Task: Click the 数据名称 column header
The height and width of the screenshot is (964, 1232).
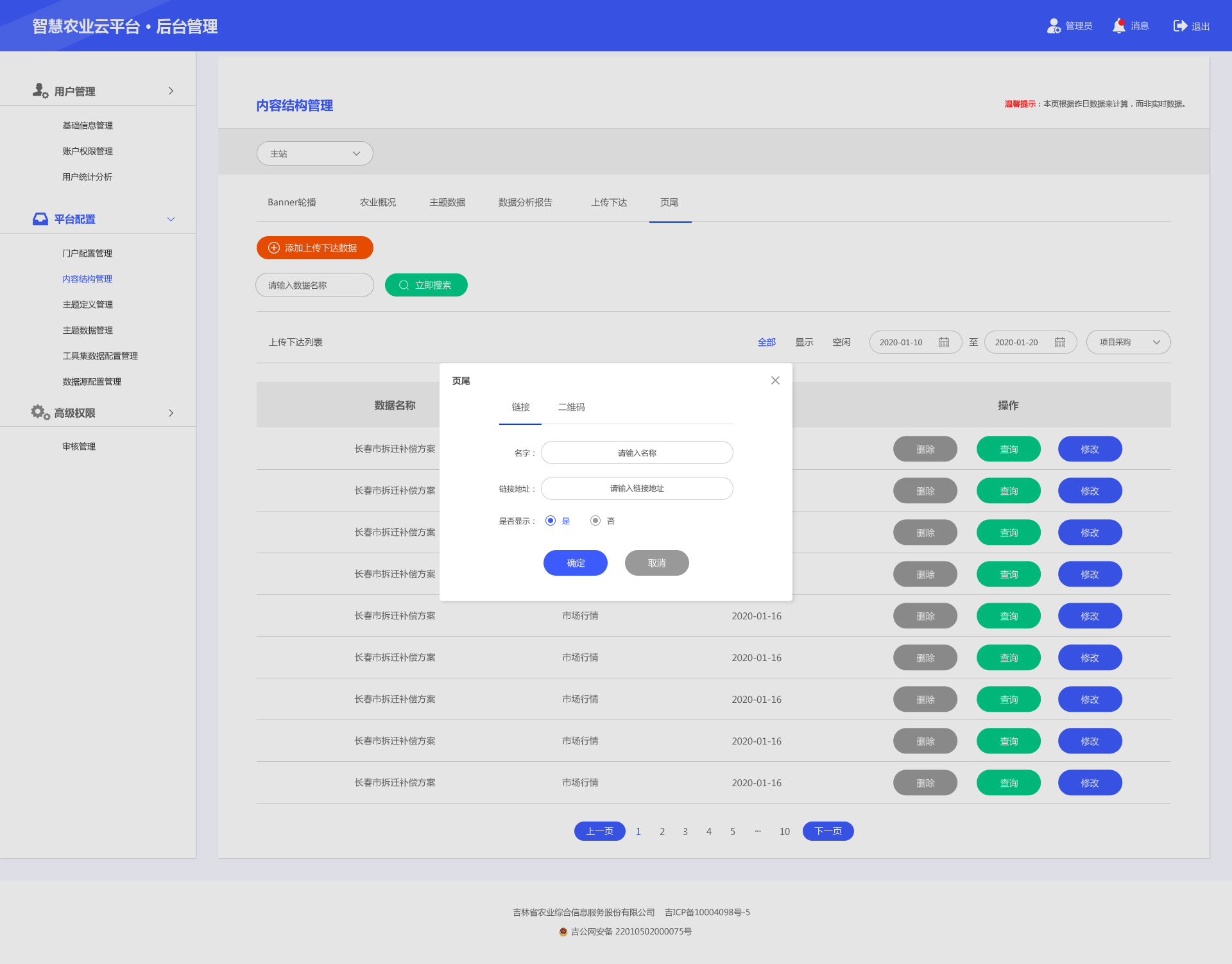Action: click(x=395, y=405)
